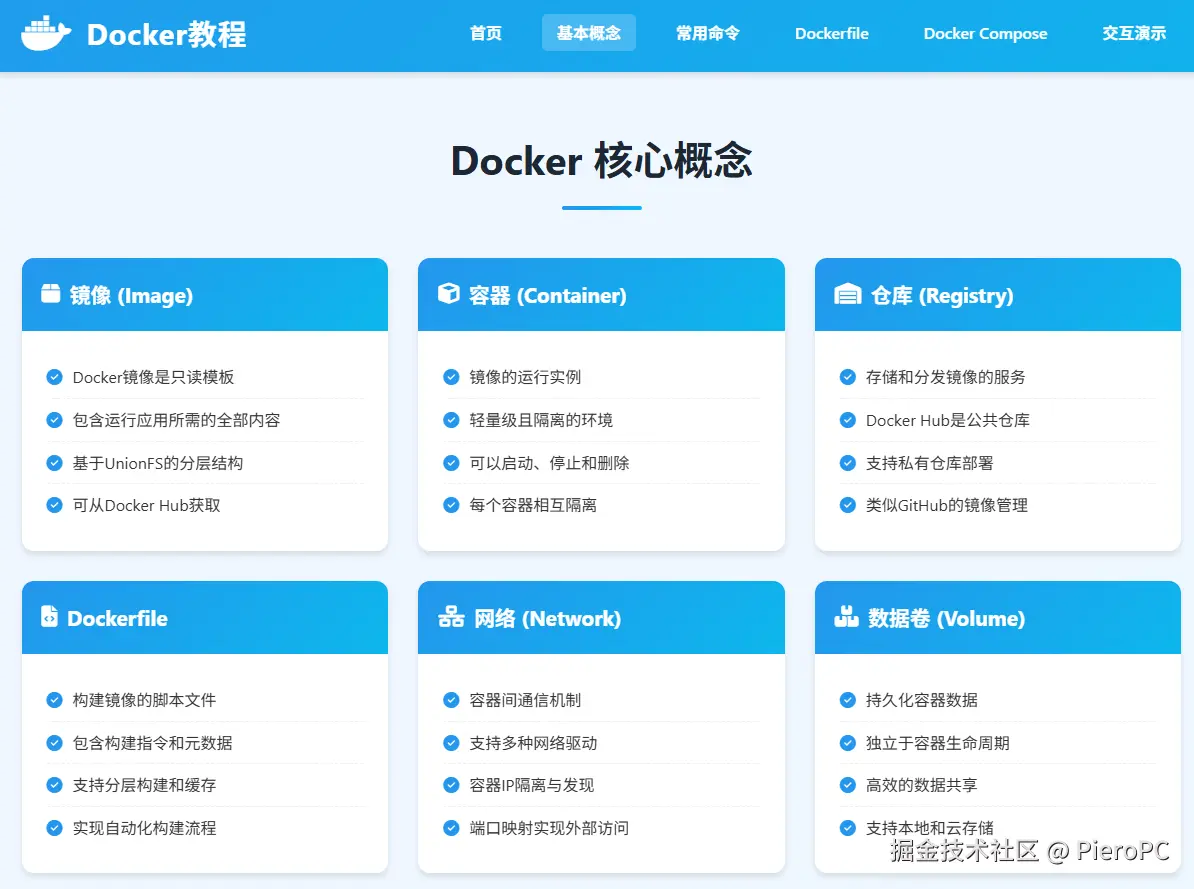Viewport: 1194px width, 889px height.
Task: Open the 首页 navigation item
Action: click(x=486, y=34)
